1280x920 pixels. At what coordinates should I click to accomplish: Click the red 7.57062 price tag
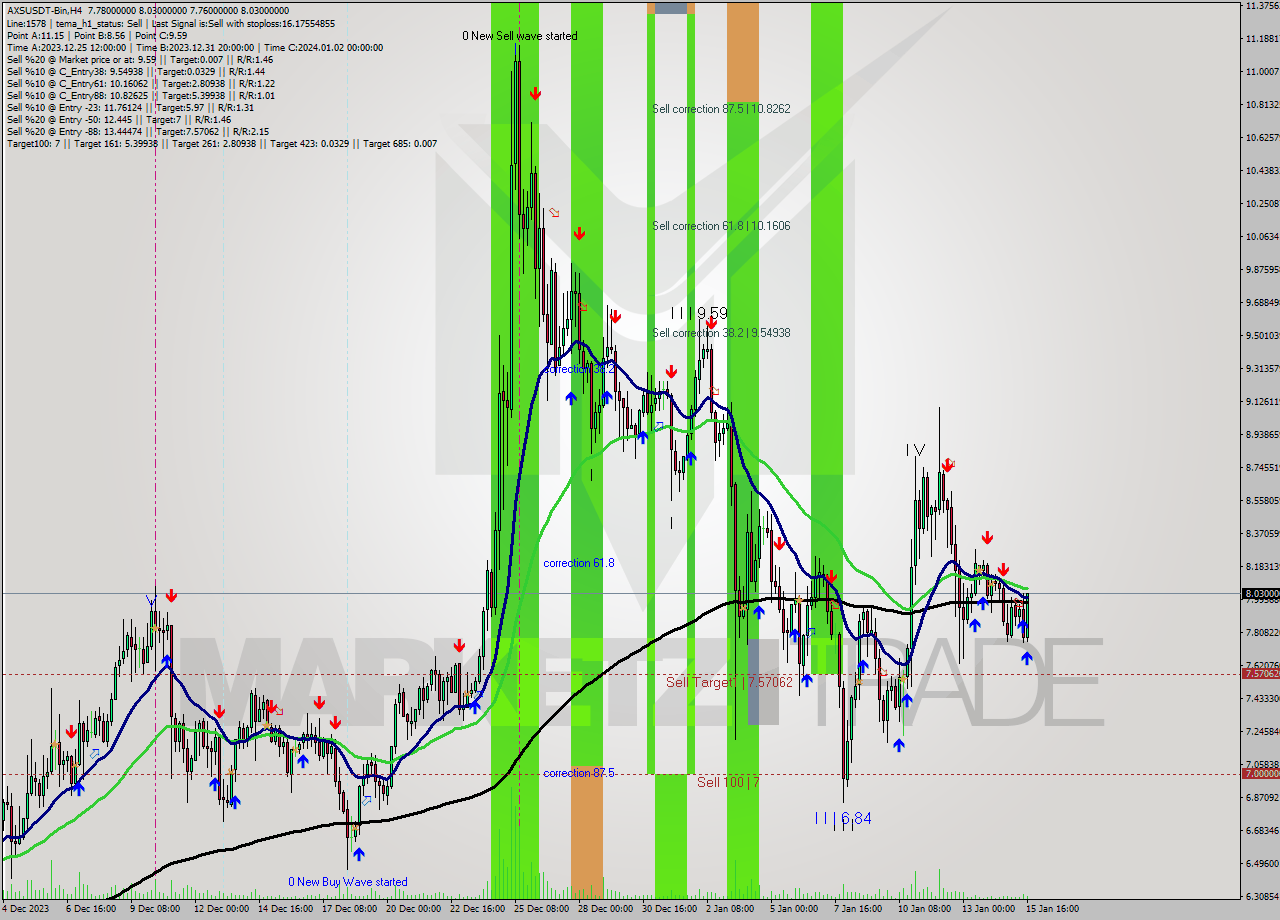coord(1260,674)
